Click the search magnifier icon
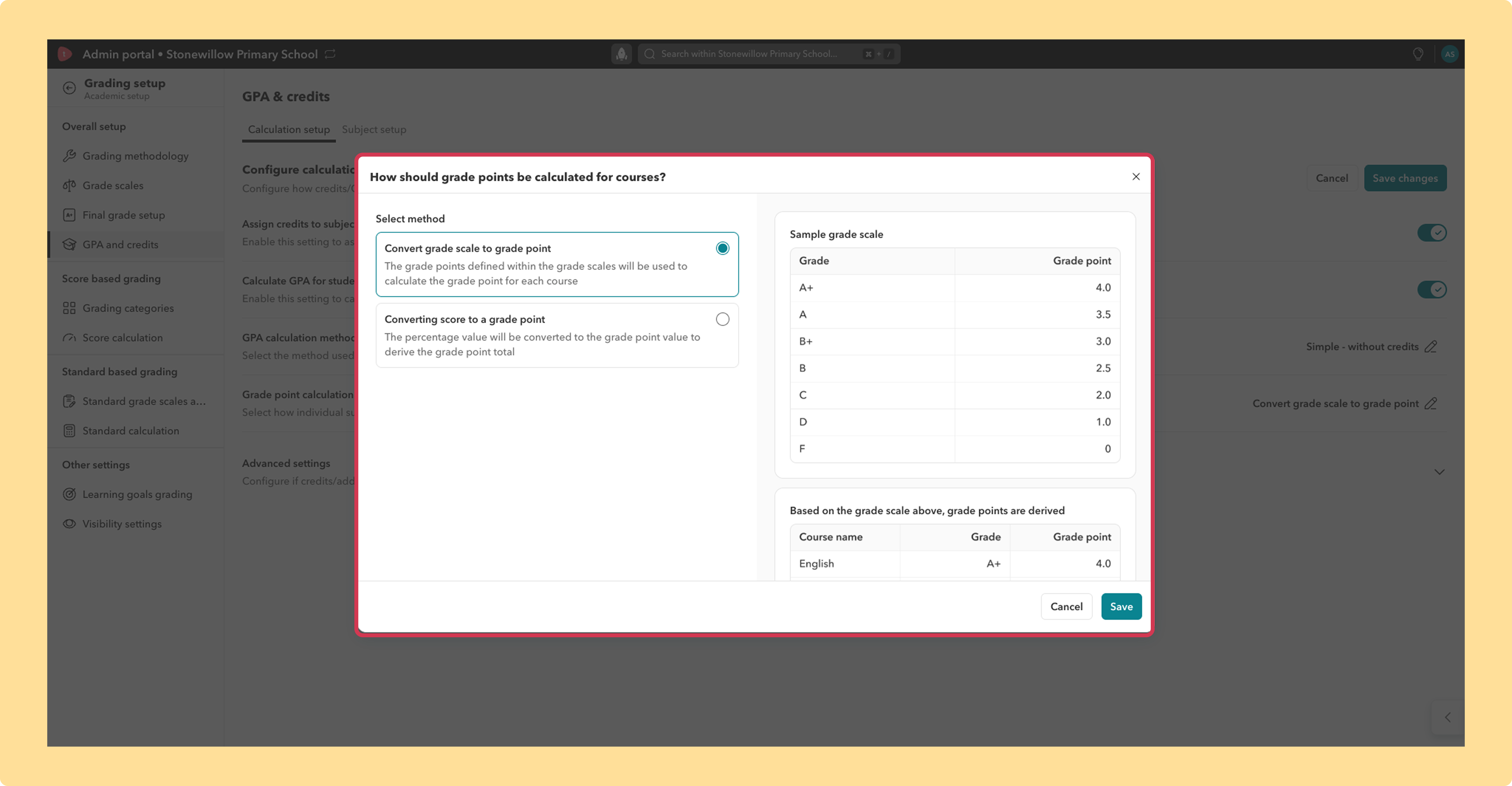 click(x=649, y=54)
